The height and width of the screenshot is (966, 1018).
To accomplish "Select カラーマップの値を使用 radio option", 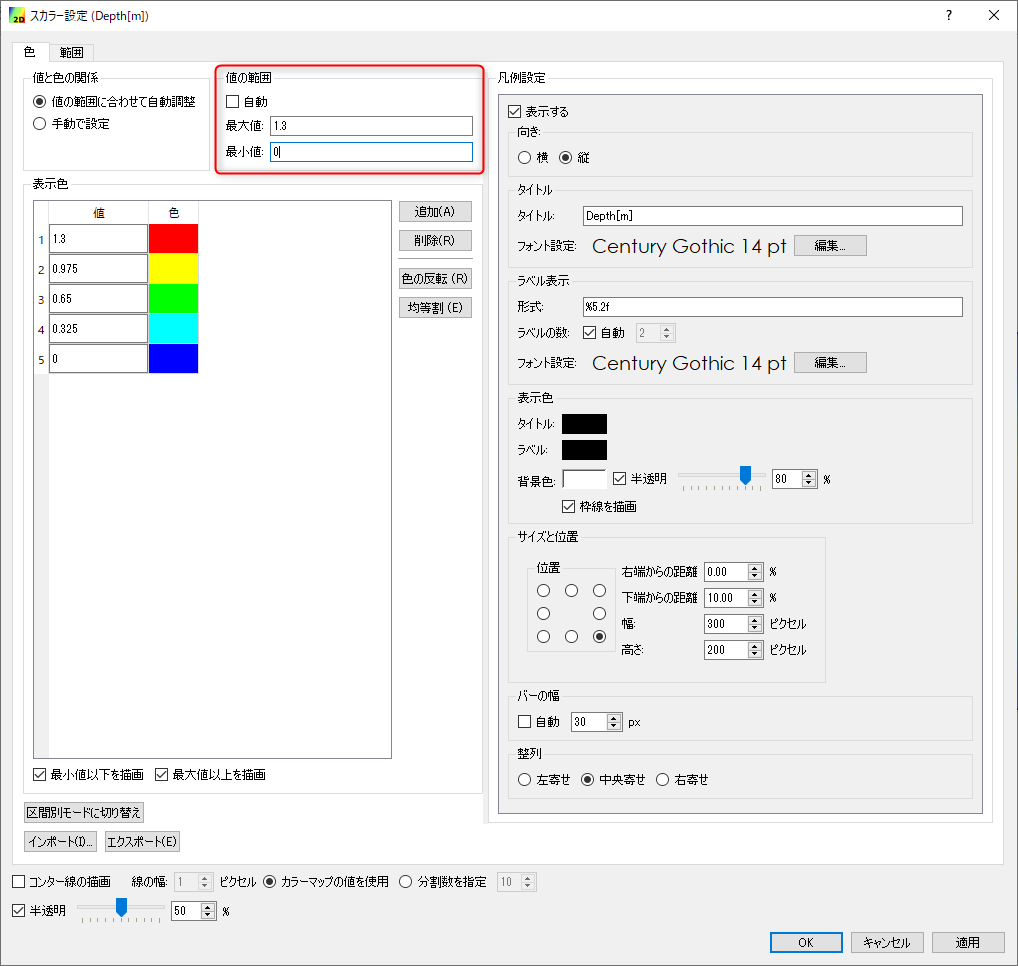I will click(269, 882).
